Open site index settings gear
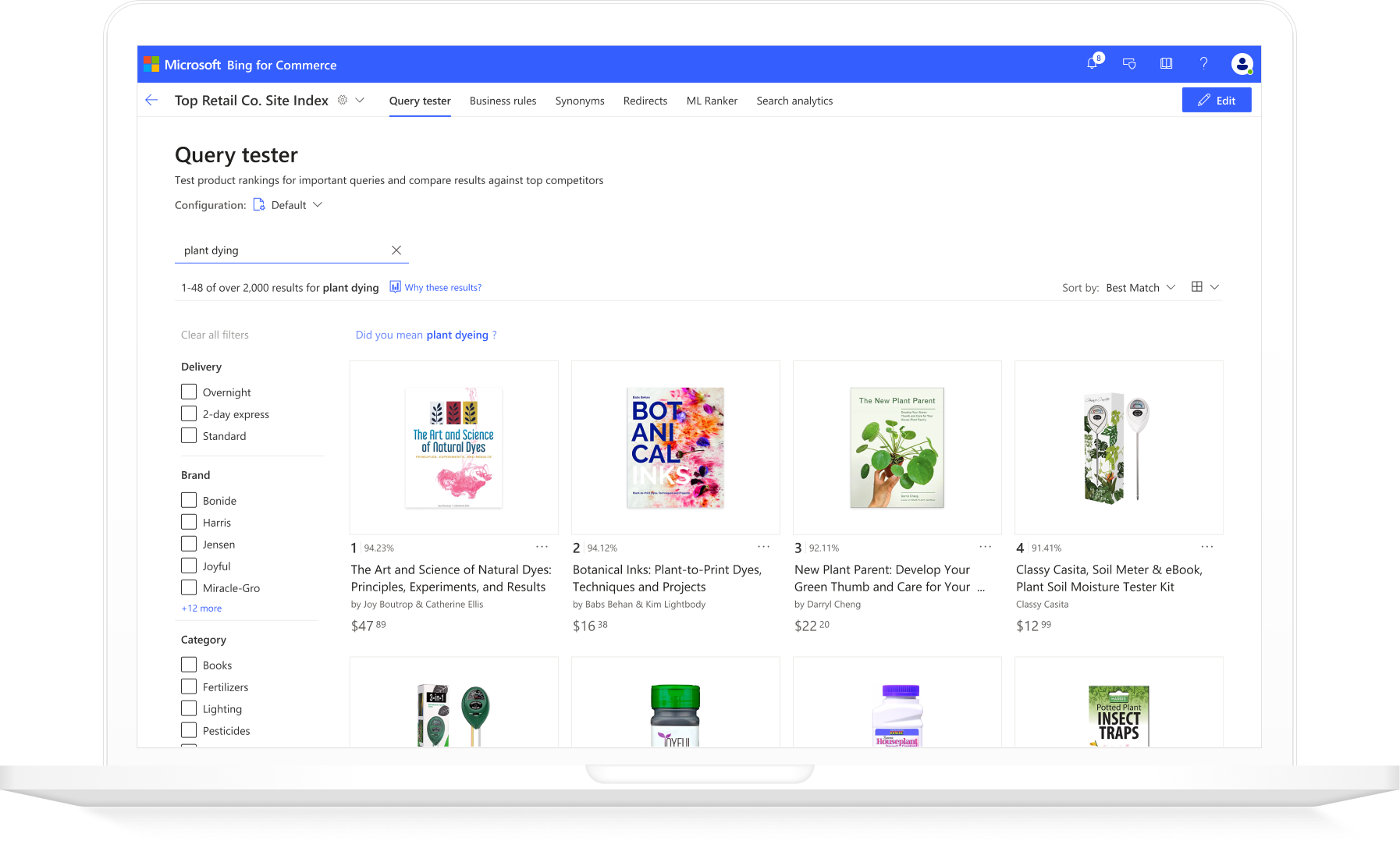 pos(343,100)
